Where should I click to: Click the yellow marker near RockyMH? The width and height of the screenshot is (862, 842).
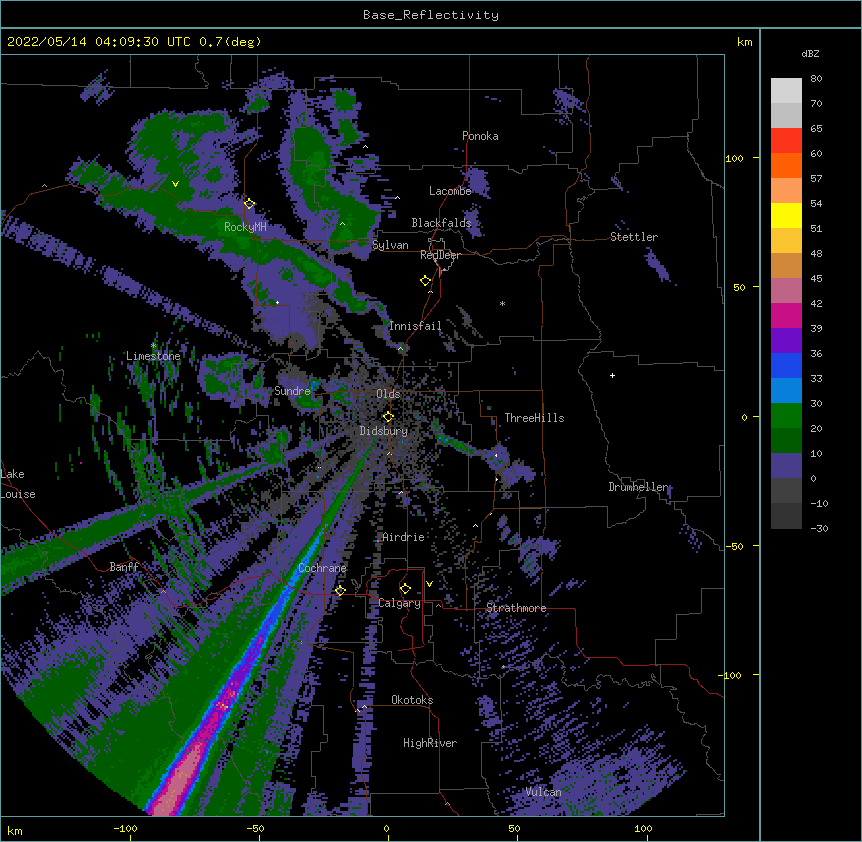249,203
